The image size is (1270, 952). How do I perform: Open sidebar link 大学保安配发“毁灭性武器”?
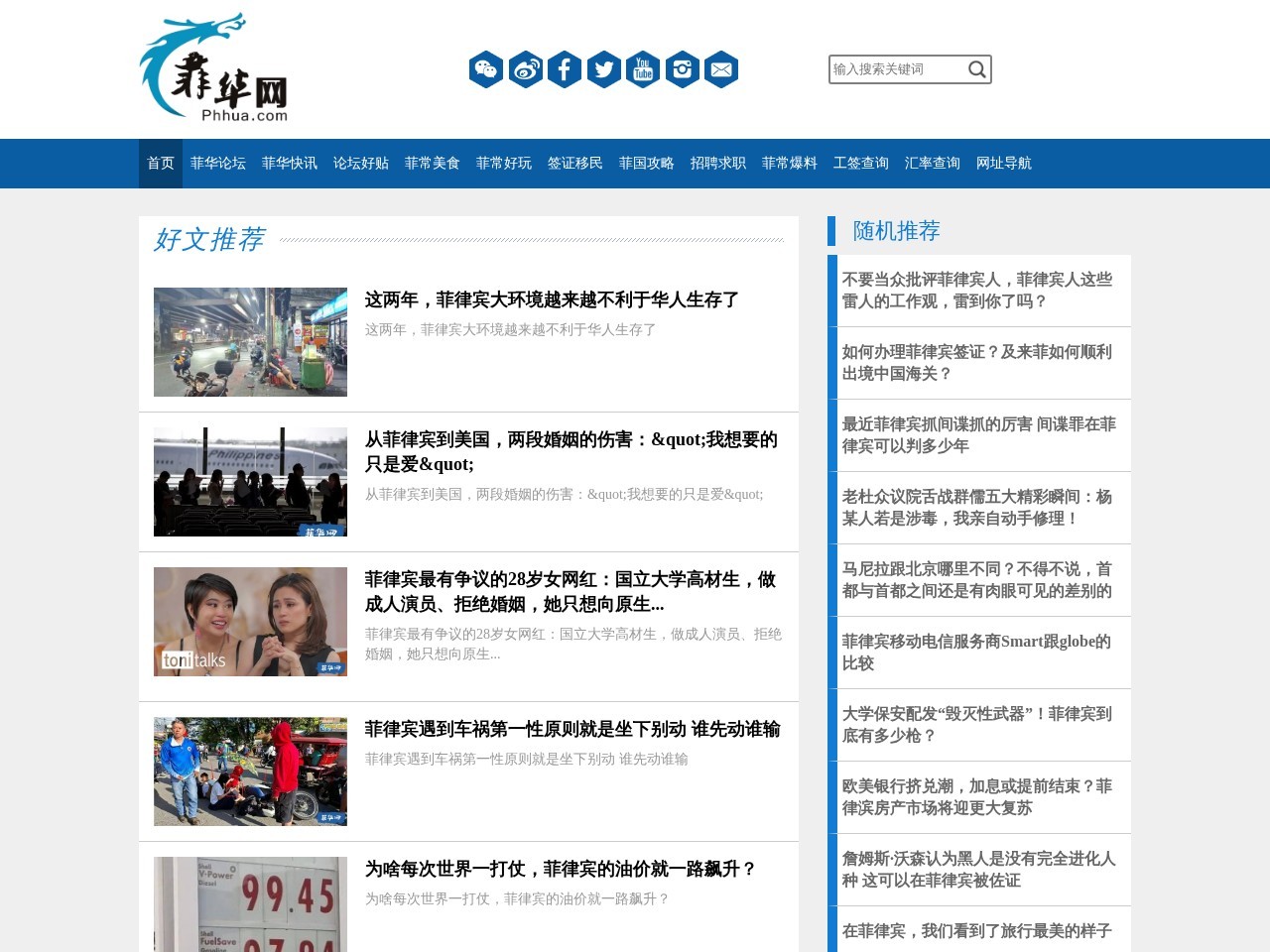[977, 725]
